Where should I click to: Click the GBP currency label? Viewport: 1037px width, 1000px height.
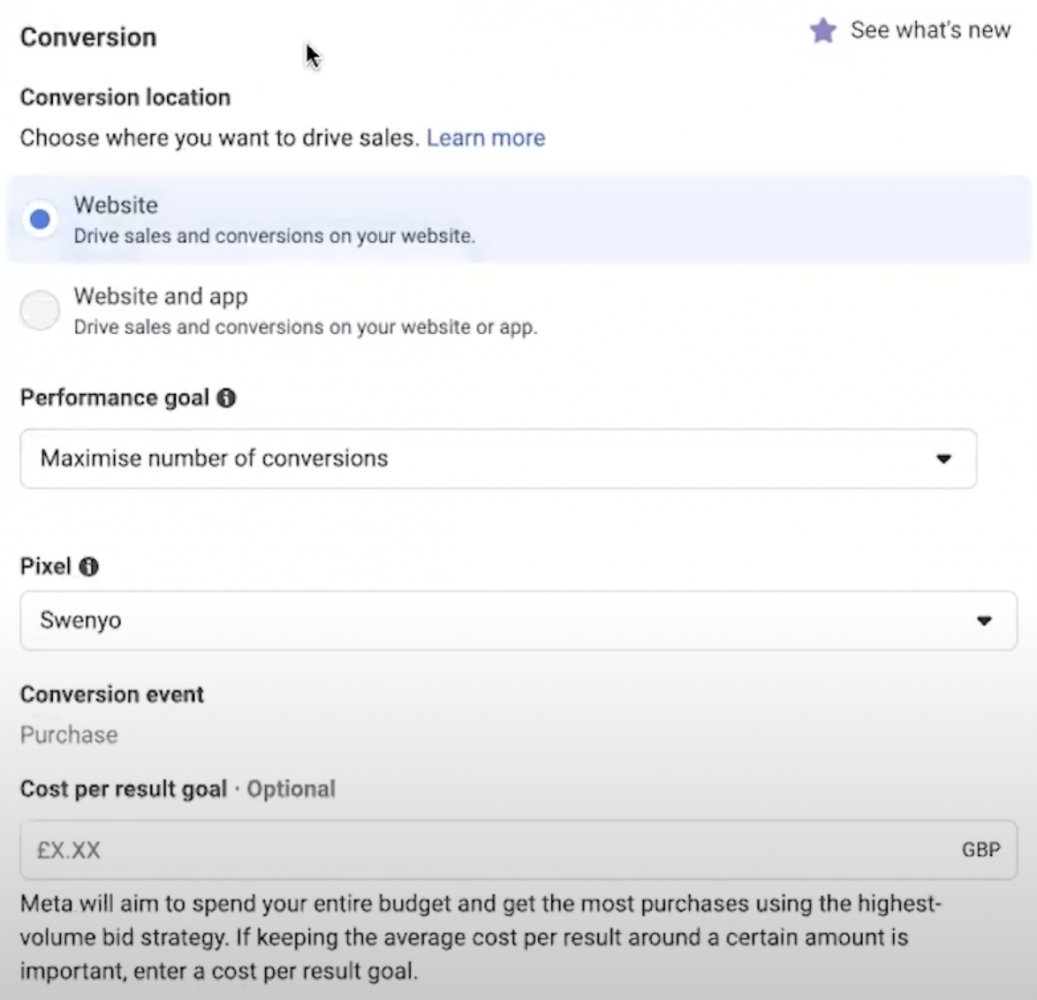(x=981, y=850)
